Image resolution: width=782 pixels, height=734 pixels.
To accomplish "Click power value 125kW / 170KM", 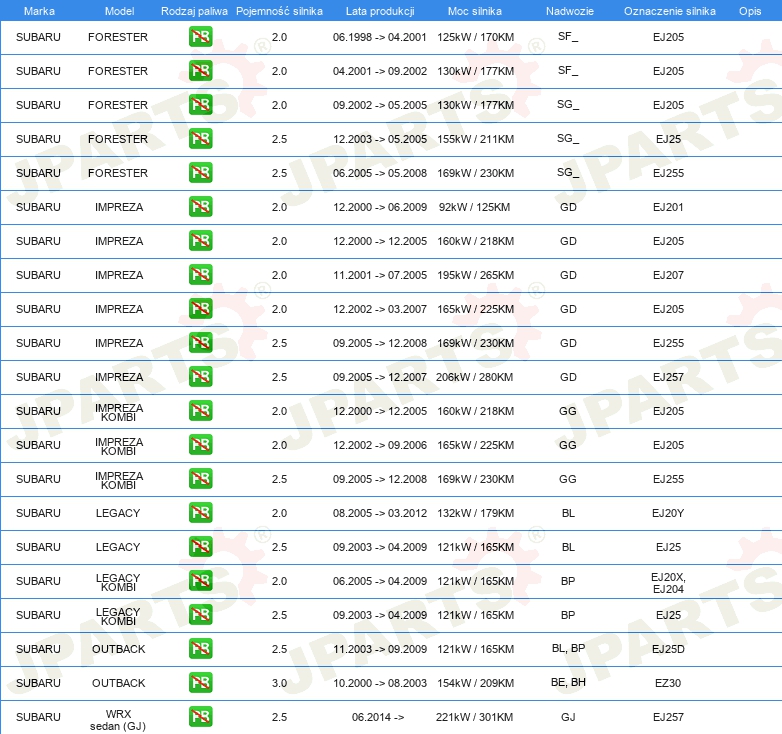I will point(475,37).
